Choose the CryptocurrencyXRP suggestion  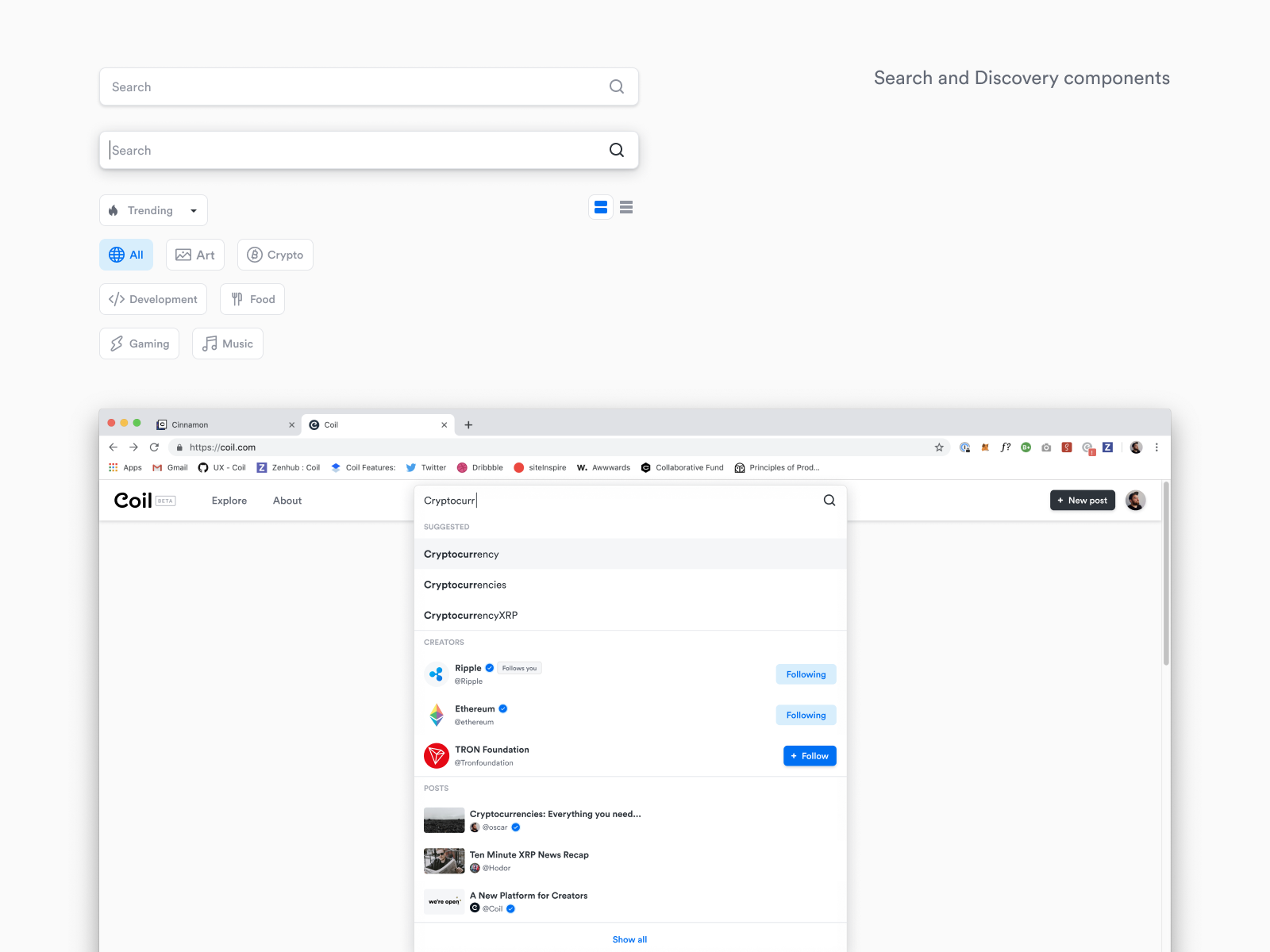(x=630, y=615)
